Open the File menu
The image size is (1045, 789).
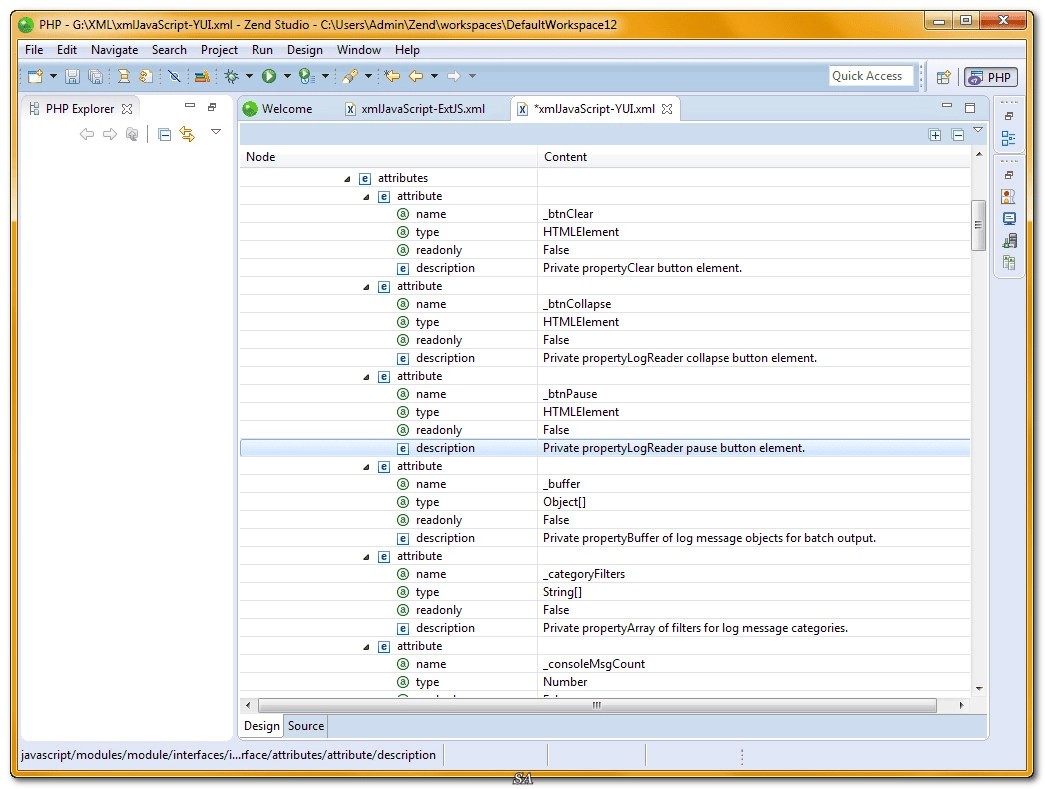coord(34,50)
